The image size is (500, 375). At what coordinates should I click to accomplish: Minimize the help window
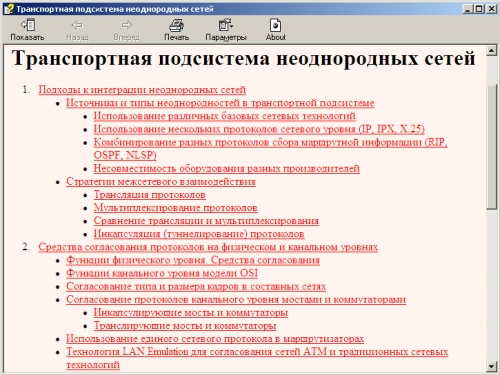click(x=468, y=9)
